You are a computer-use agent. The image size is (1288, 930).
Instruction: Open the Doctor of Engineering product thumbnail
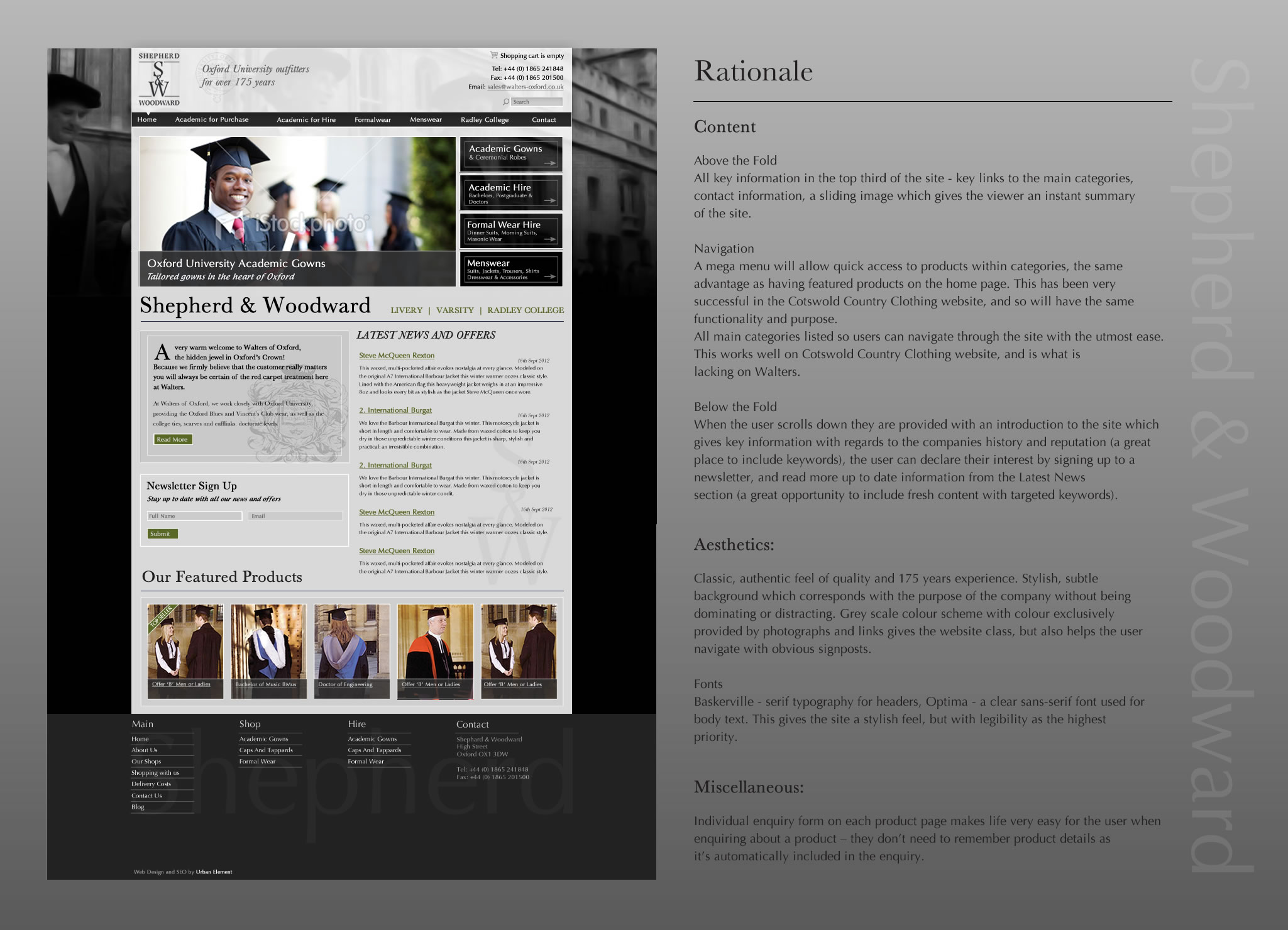tap(351, 643)
